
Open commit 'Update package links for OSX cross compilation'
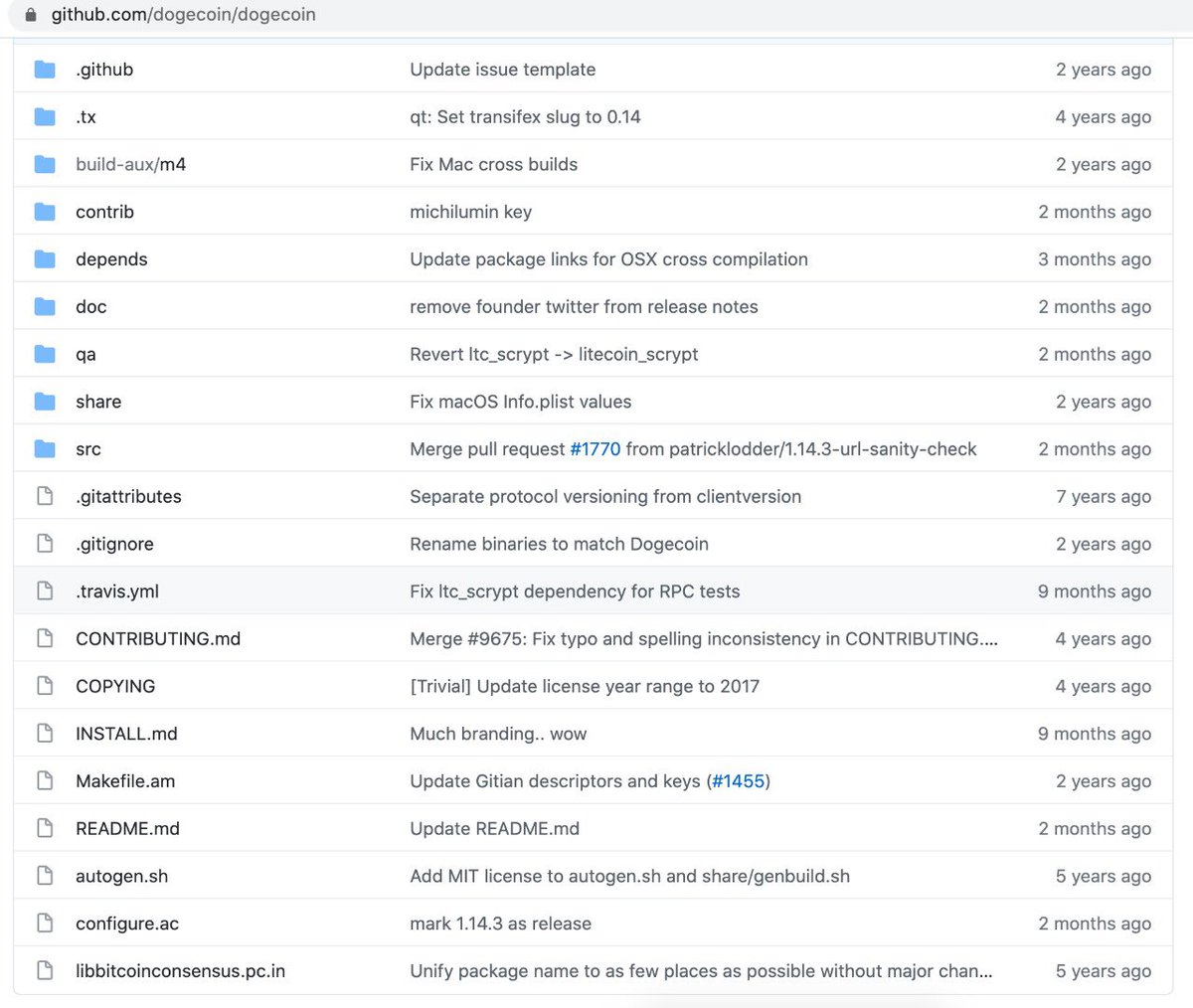(609, 259)
